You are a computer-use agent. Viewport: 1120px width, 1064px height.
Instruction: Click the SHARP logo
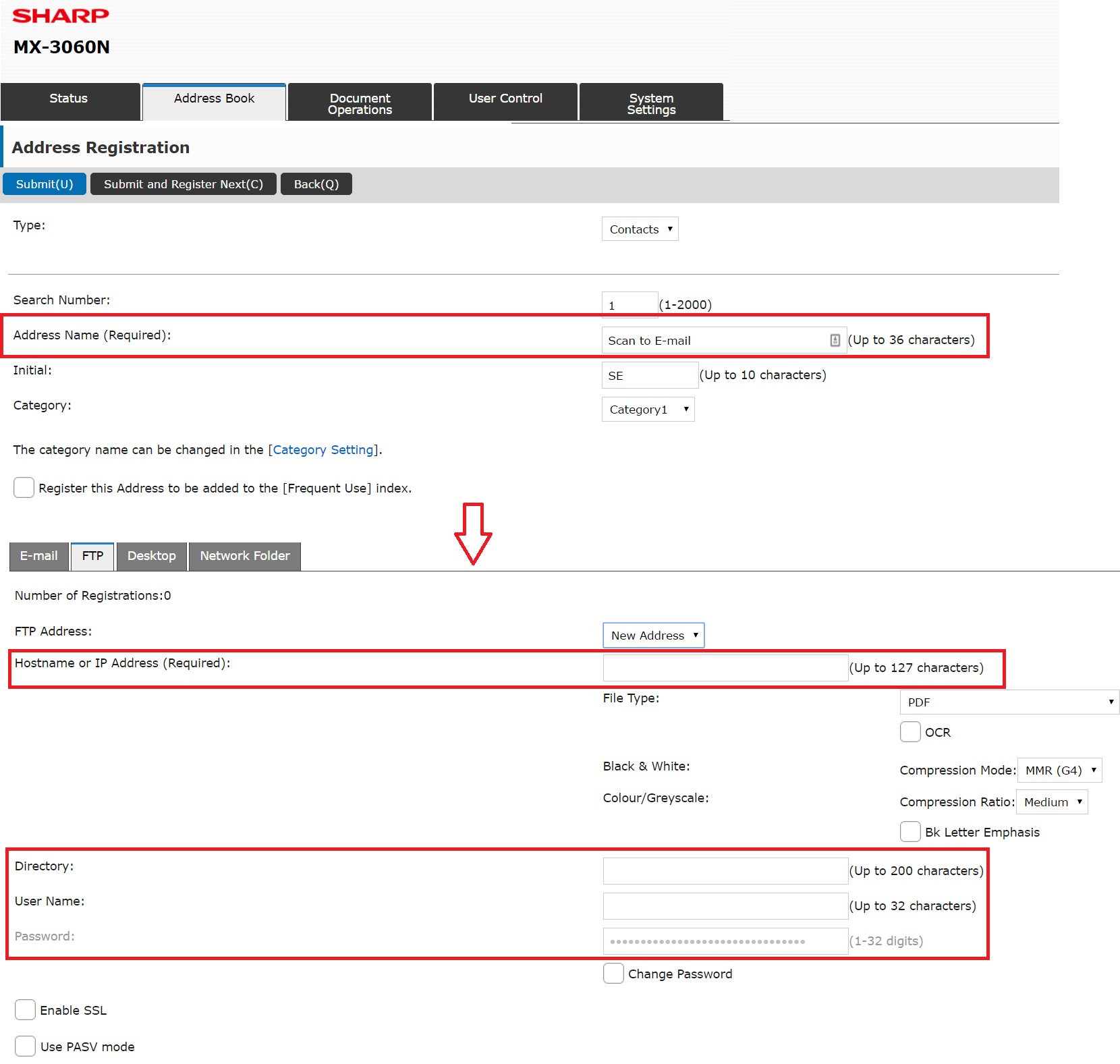click(x=61, y=16)
